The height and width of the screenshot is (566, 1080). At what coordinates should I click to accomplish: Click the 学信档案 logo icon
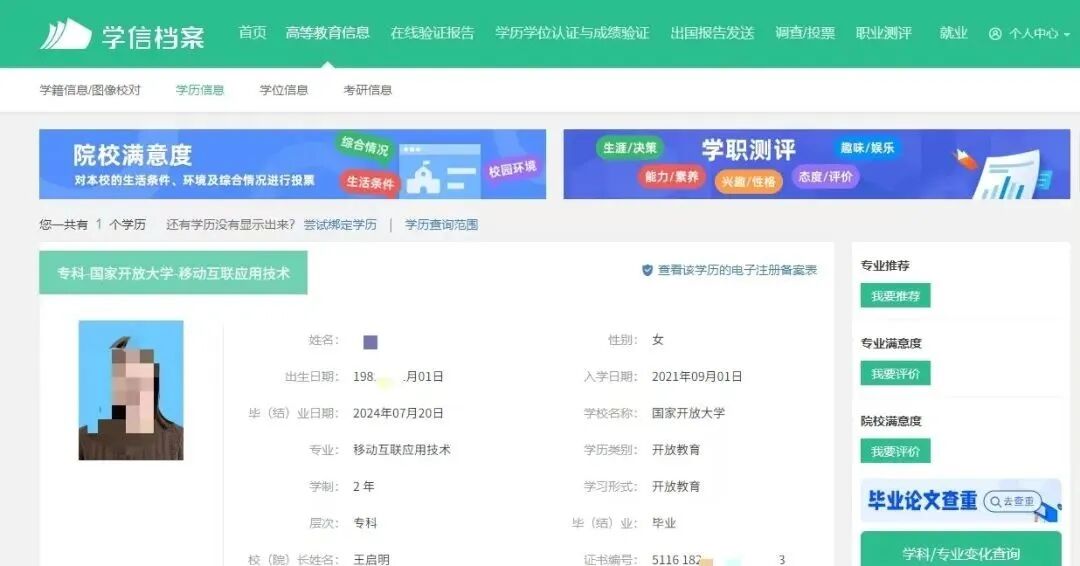[x=66, y=34]
